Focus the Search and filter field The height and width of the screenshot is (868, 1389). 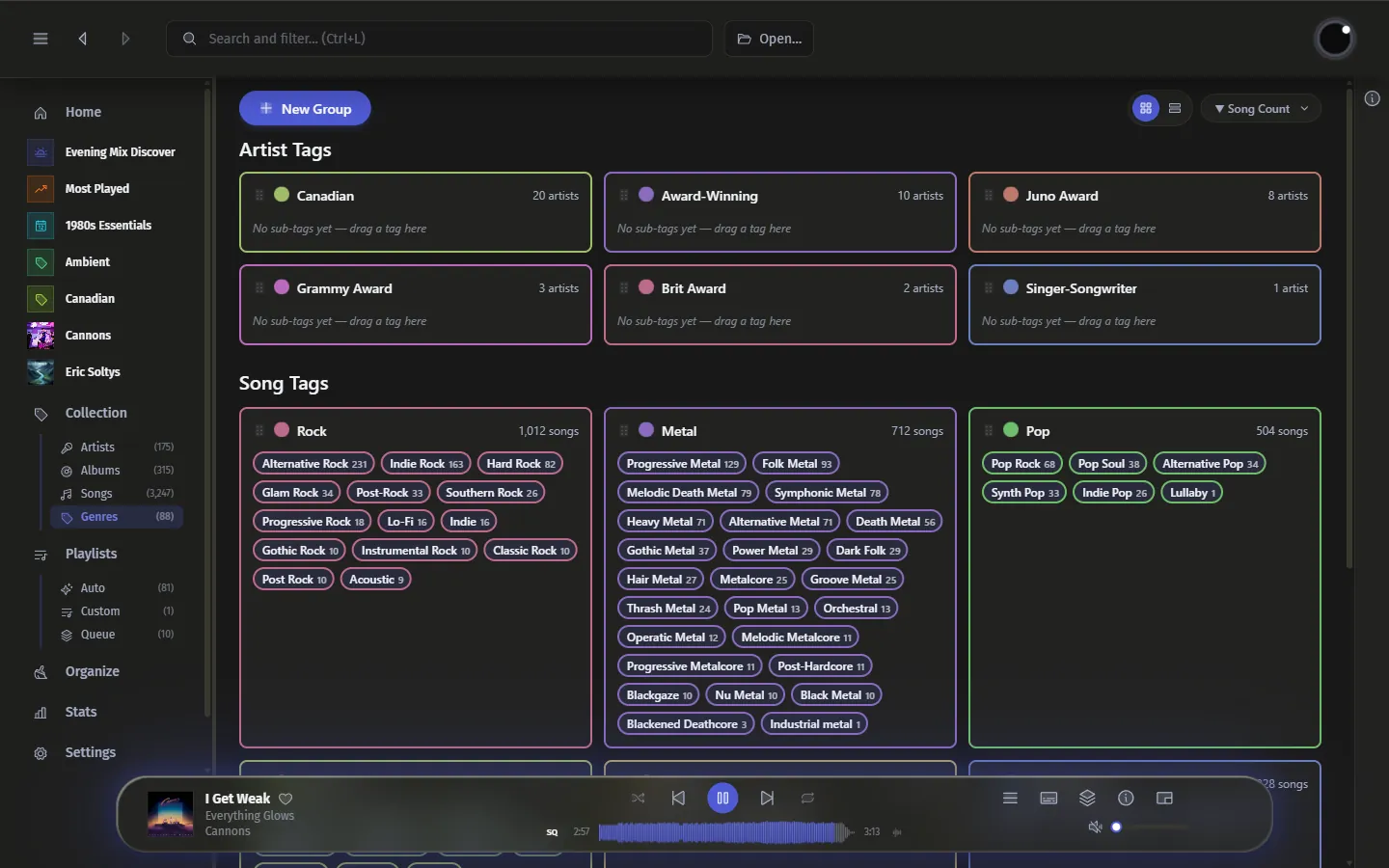point(439,39)
